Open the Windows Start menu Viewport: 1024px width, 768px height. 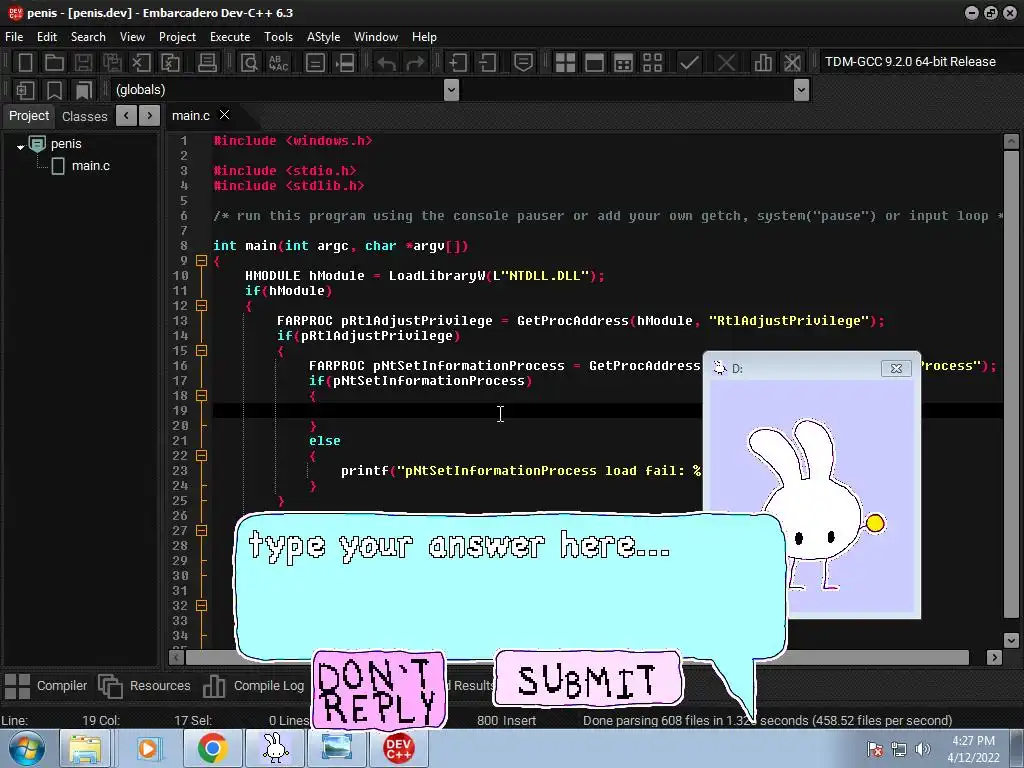click(27, 748)
